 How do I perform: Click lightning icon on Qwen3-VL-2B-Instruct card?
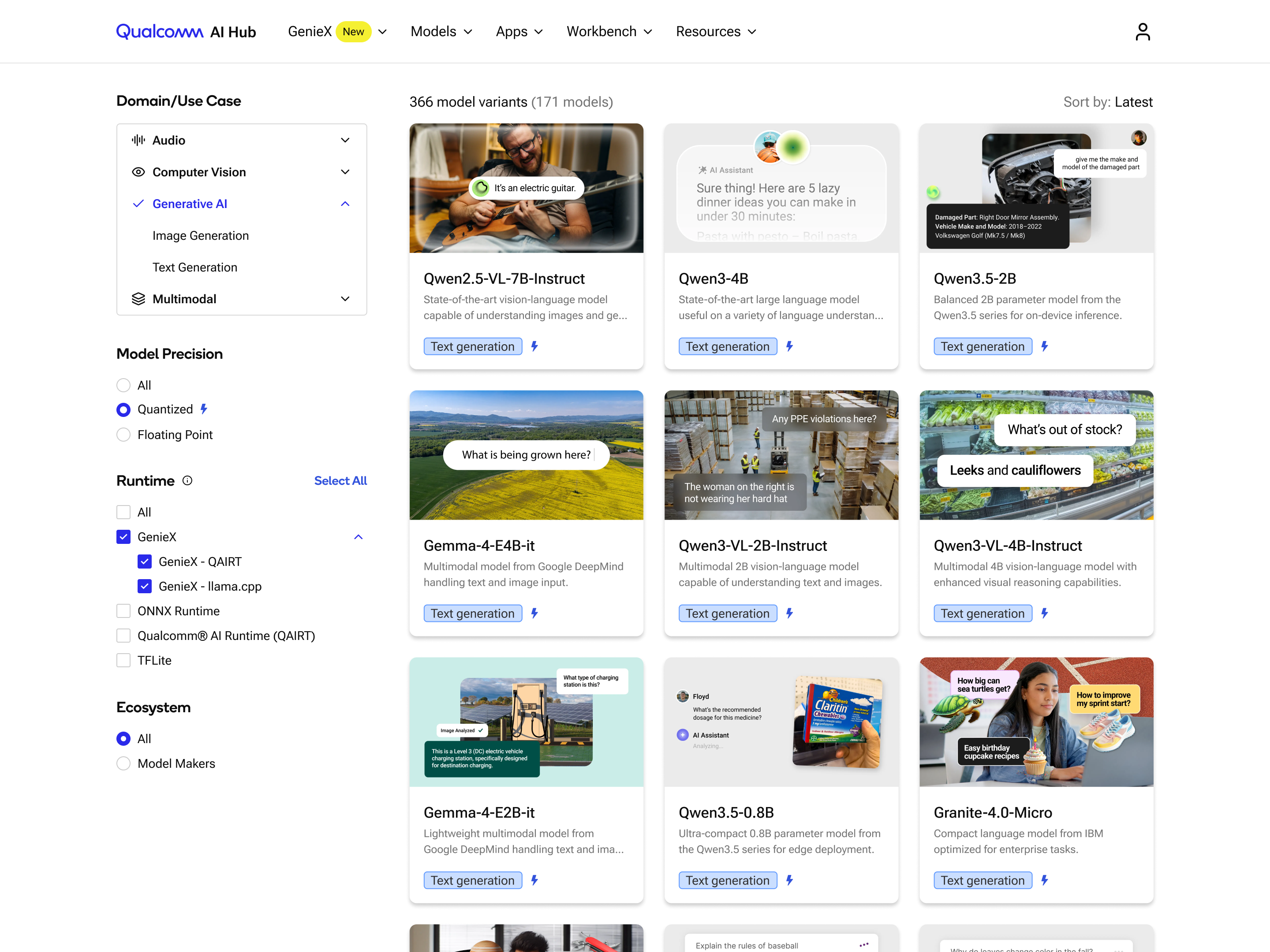click(x=789, y=613)
